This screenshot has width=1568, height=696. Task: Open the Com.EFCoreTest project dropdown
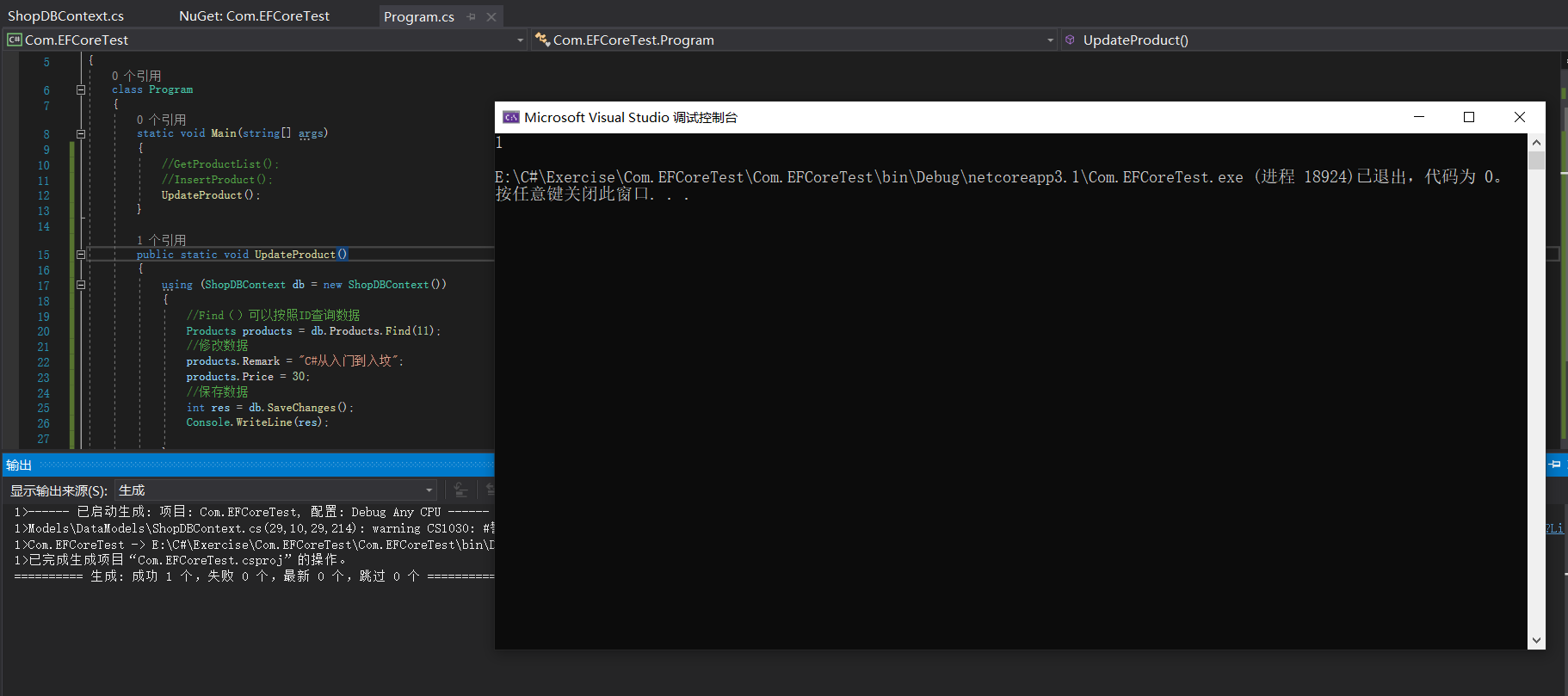tap(265, 40)
